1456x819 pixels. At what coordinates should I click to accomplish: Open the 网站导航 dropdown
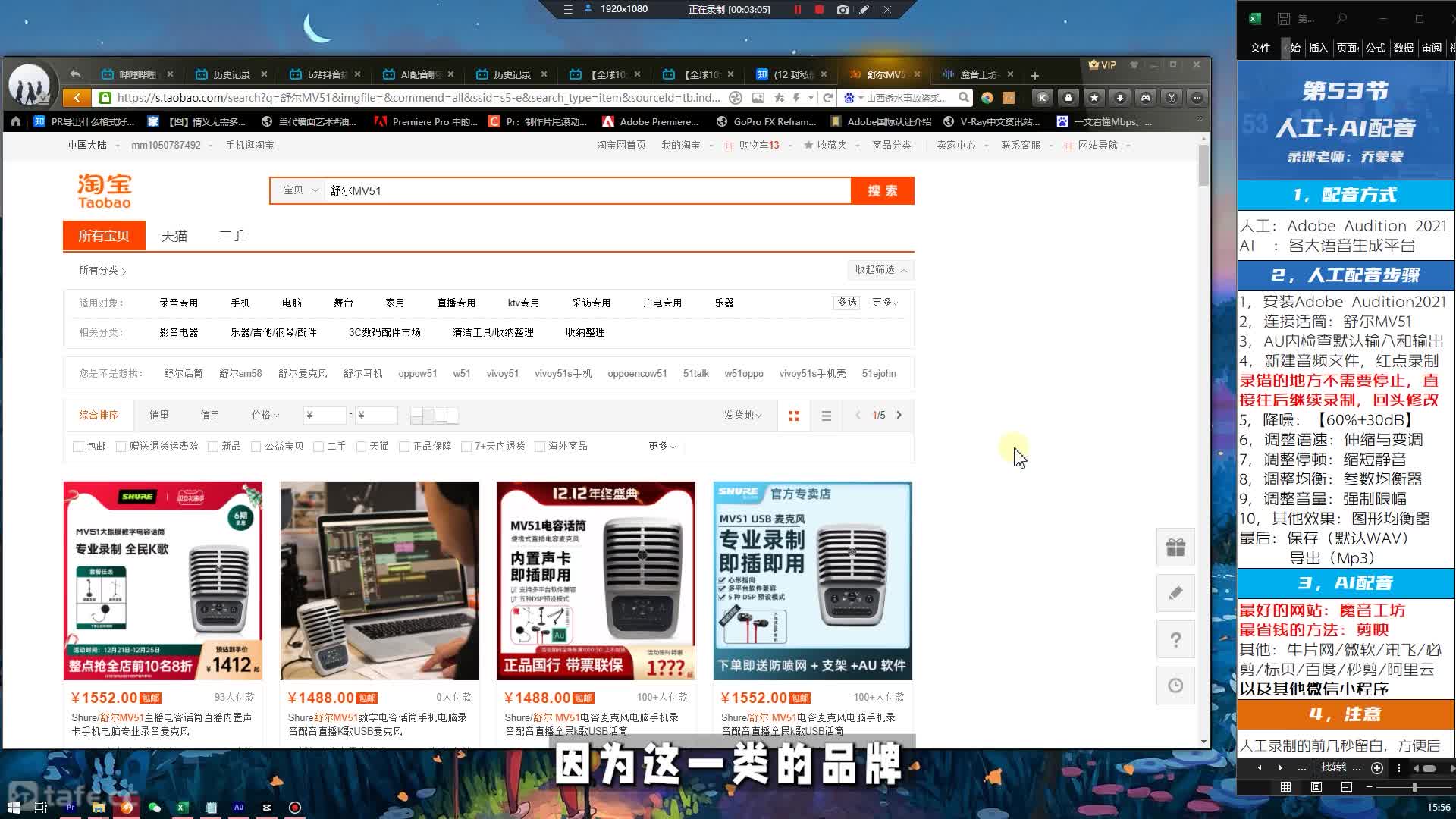pos(1097,145)
